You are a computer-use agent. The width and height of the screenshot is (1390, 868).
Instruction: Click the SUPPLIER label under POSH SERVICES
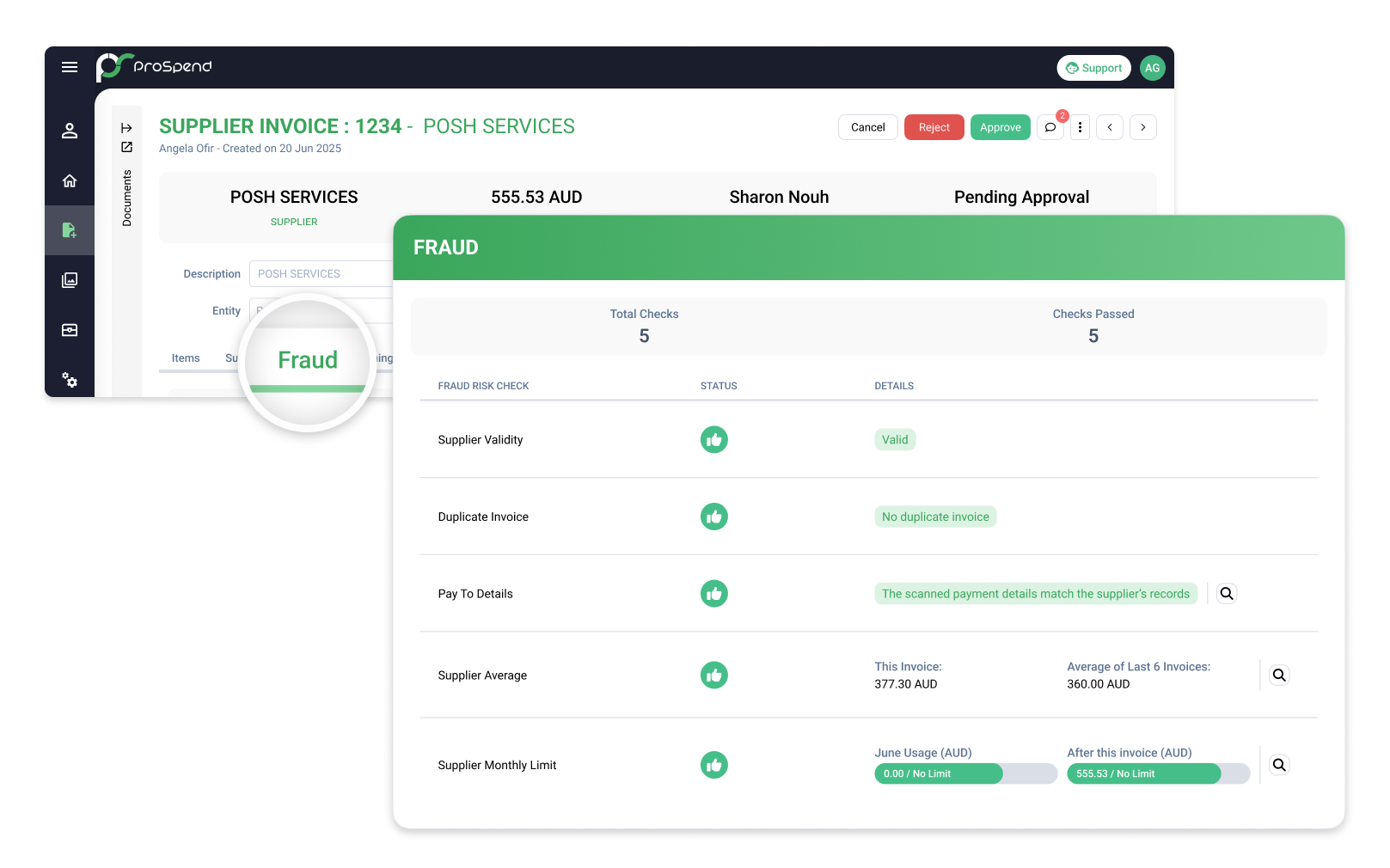coord(294,222)
